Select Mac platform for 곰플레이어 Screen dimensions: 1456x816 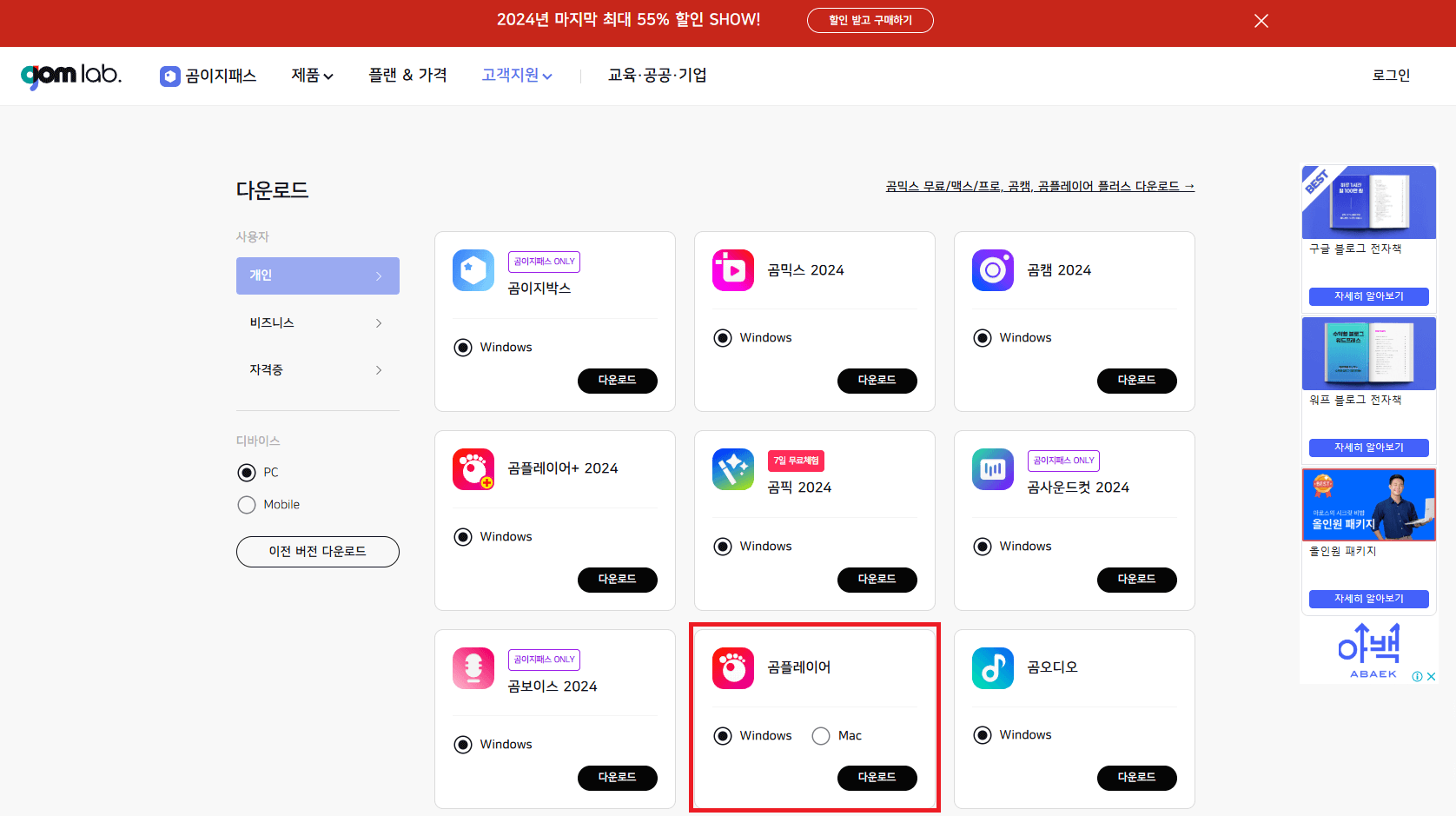pos(821,735)
